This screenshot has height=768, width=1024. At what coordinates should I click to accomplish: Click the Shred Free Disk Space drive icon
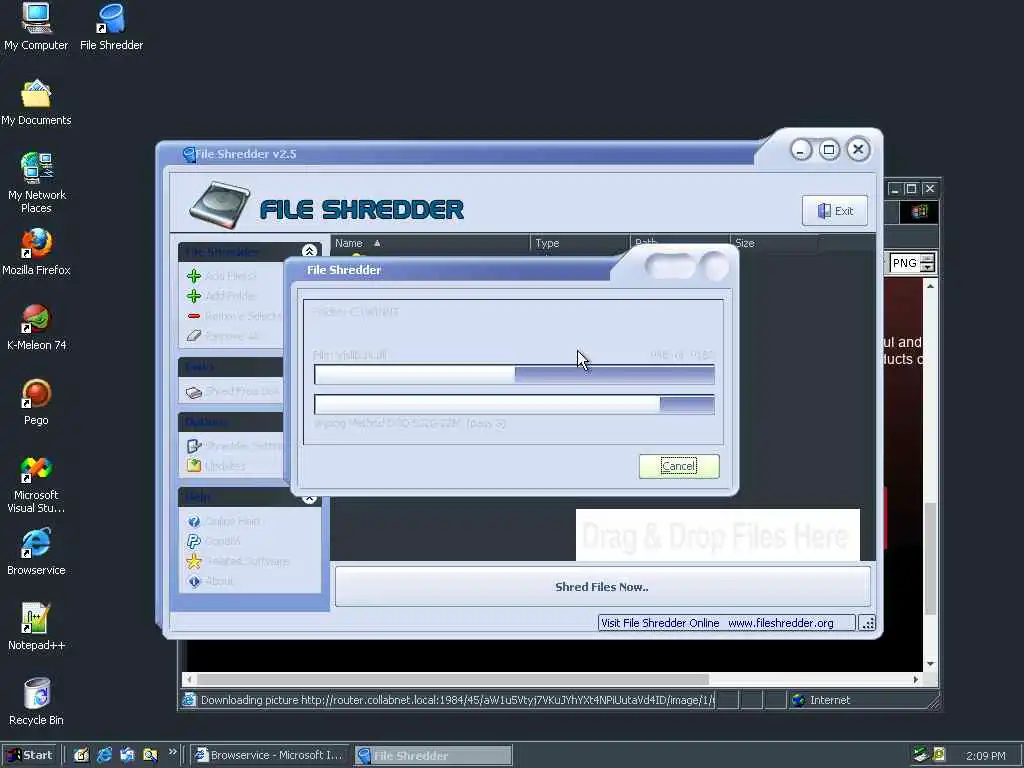pos(194,392)
